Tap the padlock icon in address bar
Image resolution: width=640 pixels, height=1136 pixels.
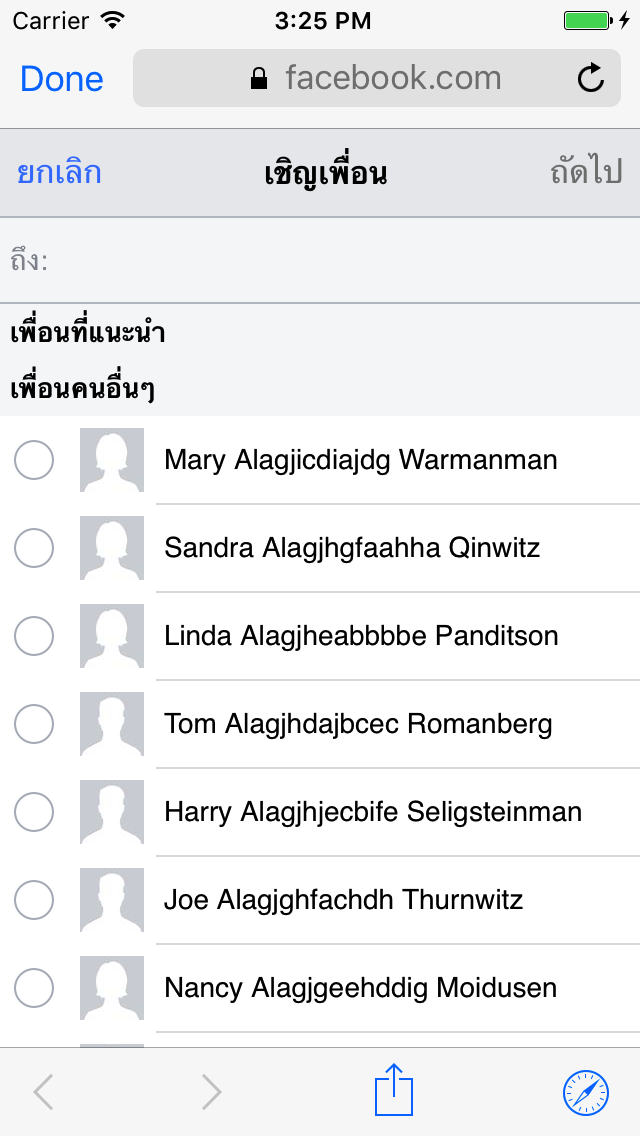tap(259, 79)
